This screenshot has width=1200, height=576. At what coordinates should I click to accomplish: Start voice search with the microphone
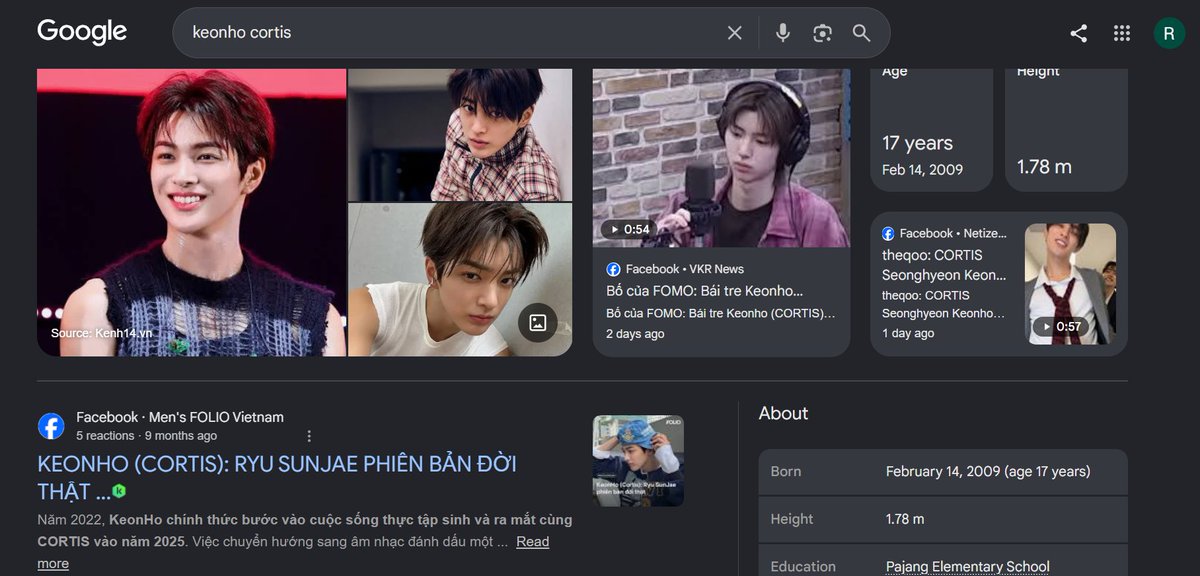(783, 33)
